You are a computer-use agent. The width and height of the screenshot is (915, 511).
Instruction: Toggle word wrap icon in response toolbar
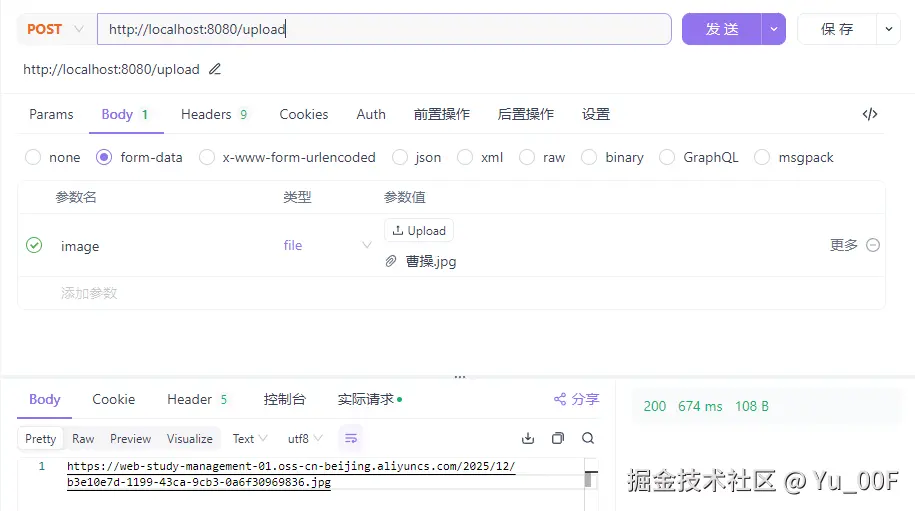tap(351, 439)
